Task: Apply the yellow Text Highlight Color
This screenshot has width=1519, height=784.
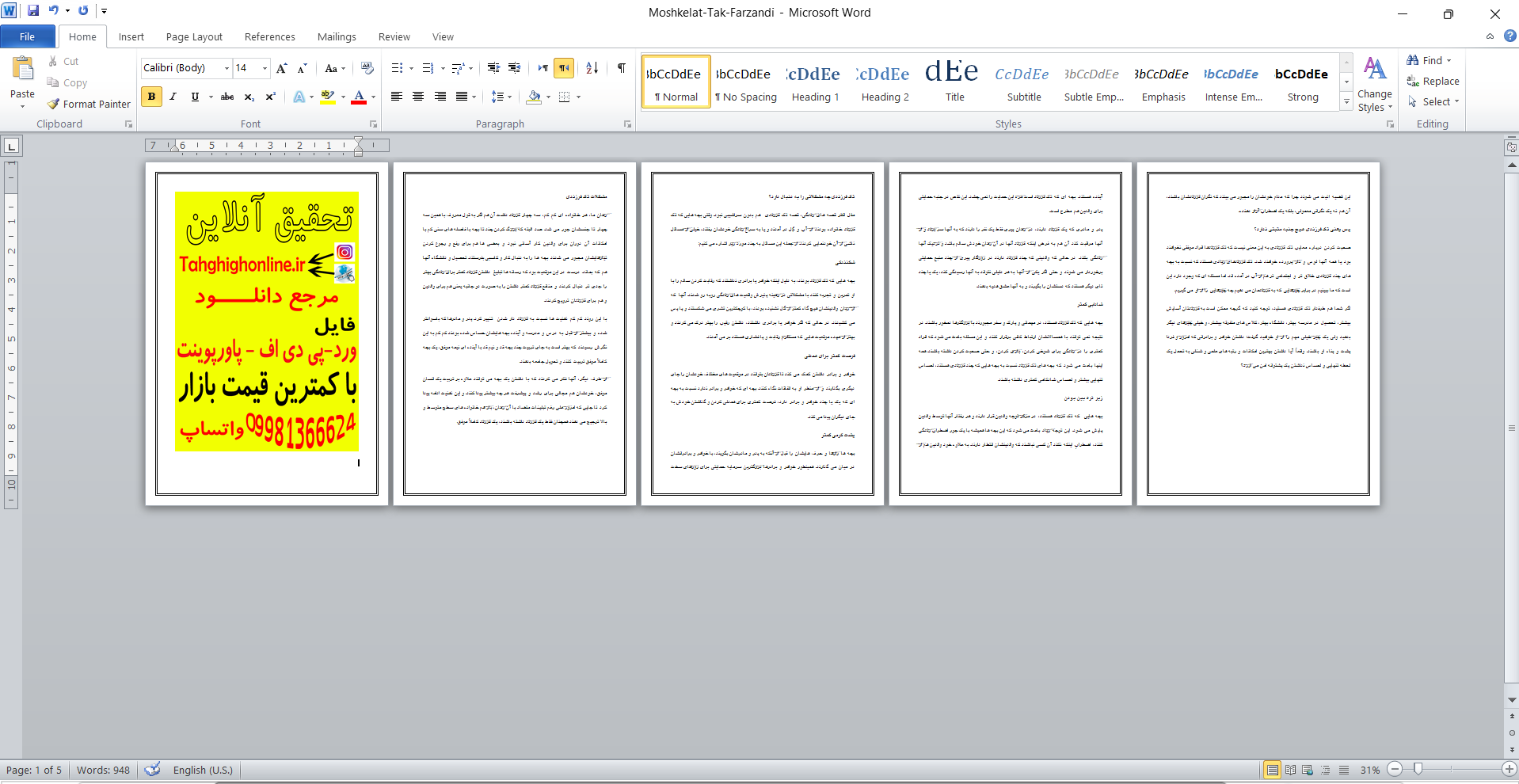Action: pos(328,97)
